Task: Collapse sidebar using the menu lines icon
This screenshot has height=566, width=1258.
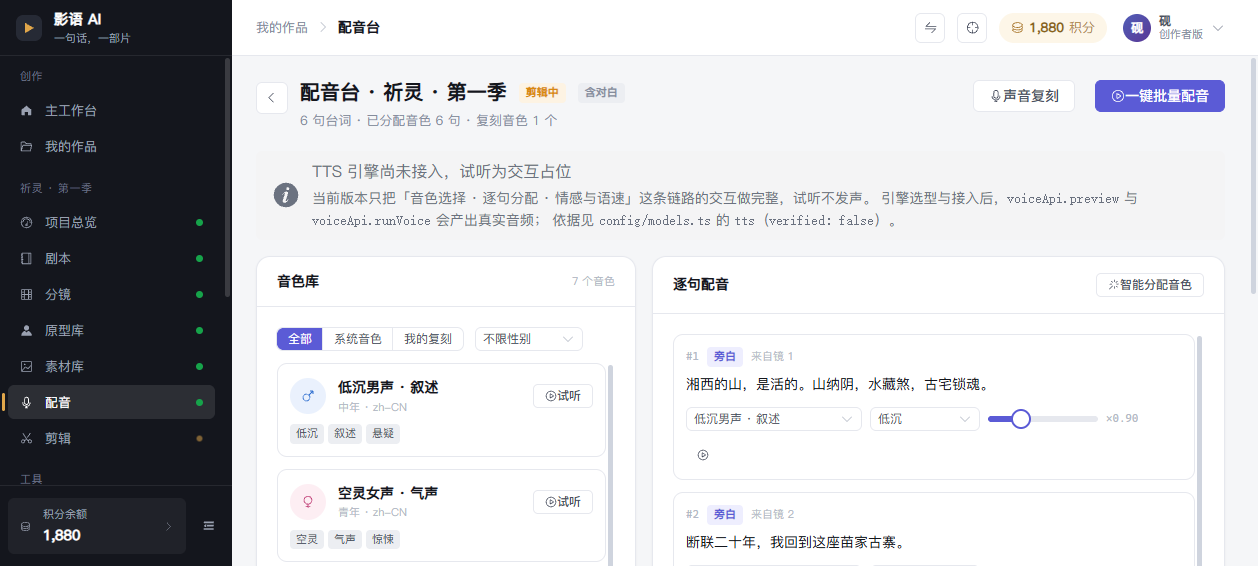Action: 209,526
